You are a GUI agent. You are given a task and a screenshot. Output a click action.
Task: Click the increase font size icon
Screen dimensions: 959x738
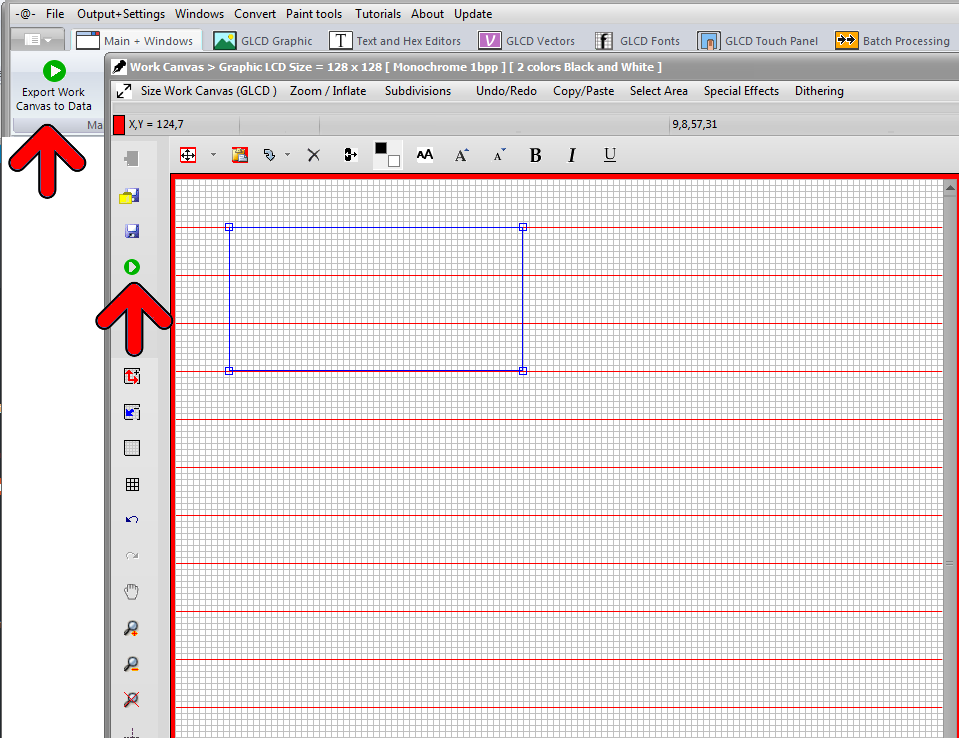click(462, 155)
